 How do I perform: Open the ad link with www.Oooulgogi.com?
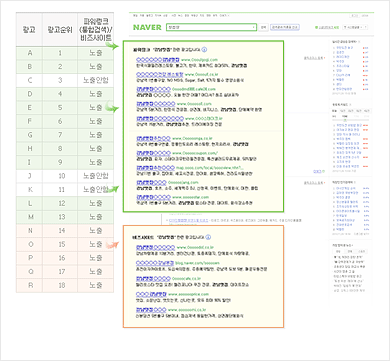click(x=158, y=60)
